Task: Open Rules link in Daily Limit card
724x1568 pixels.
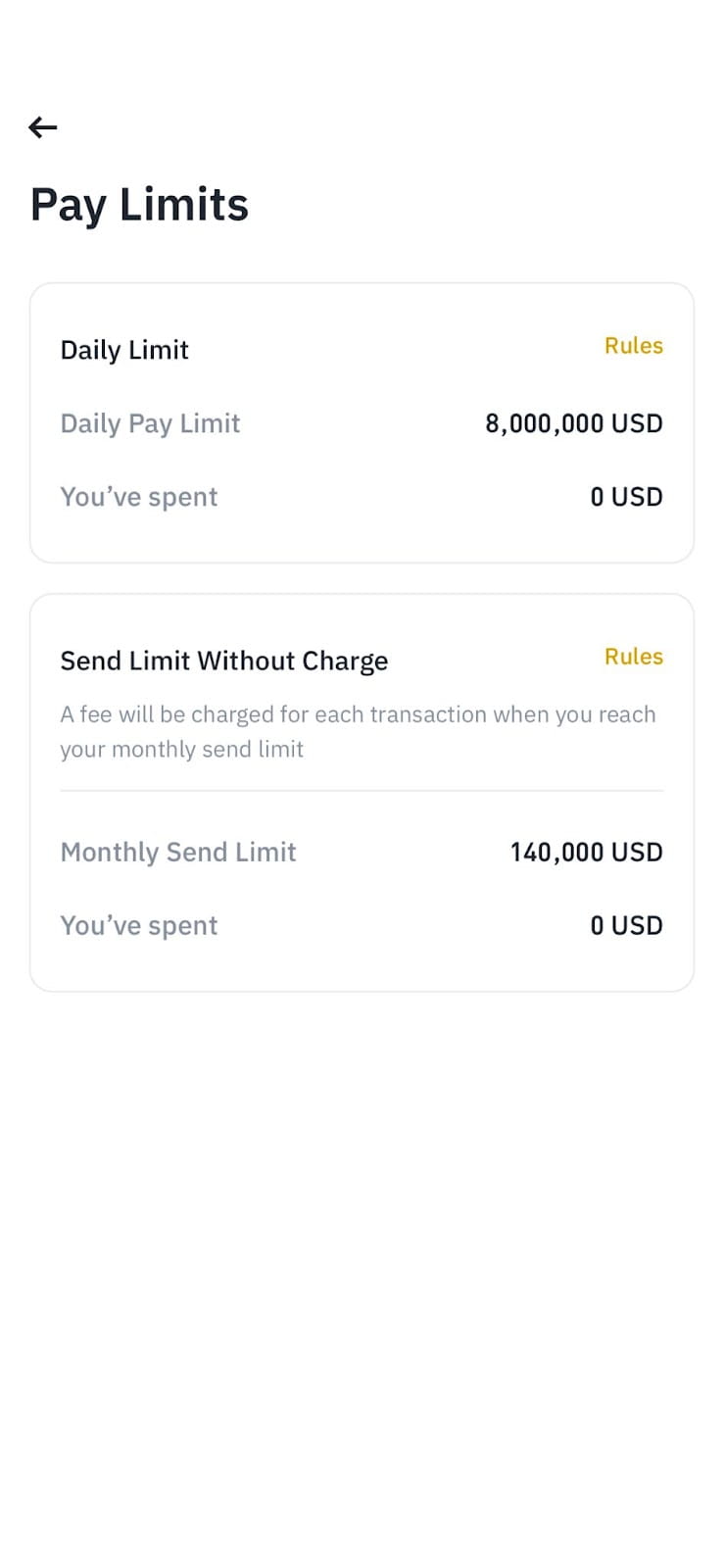Action: [x=633, y=346]
